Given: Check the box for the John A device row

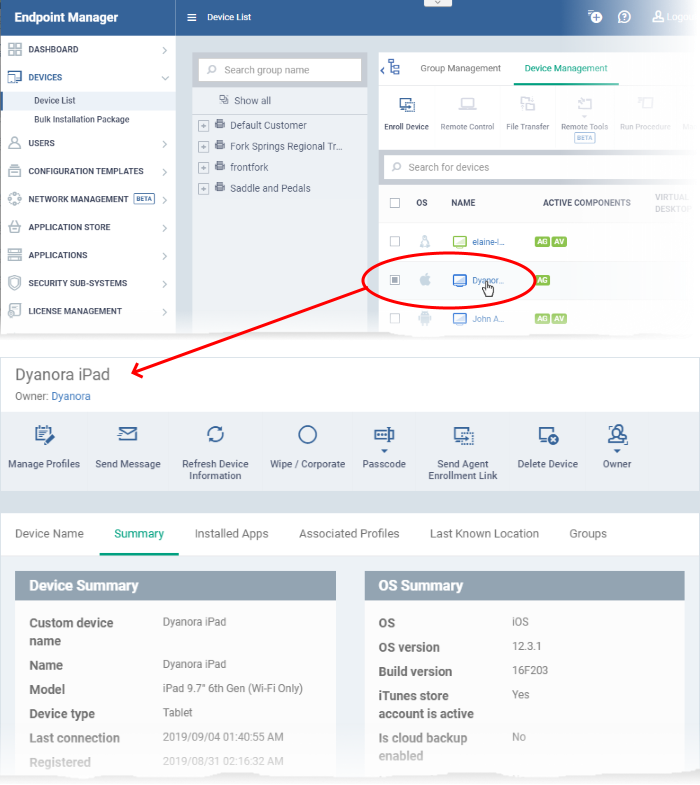Looking at the screenshot, I should [395, 318].
